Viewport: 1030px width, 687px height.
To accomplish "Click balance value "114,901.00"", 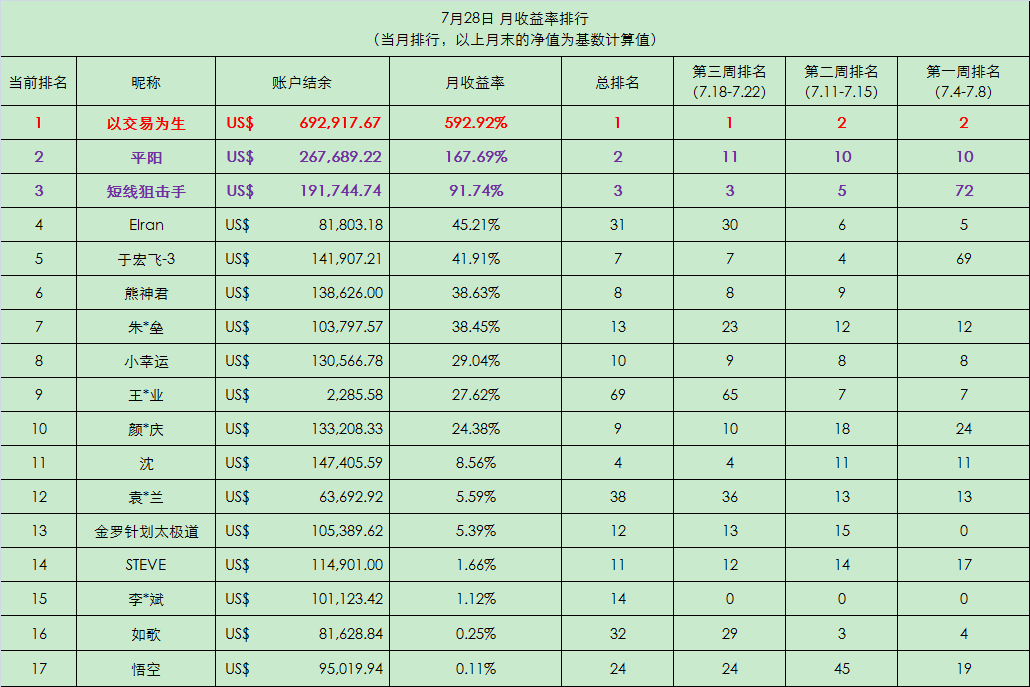I will pyautogui.click(x=347, y=565).
